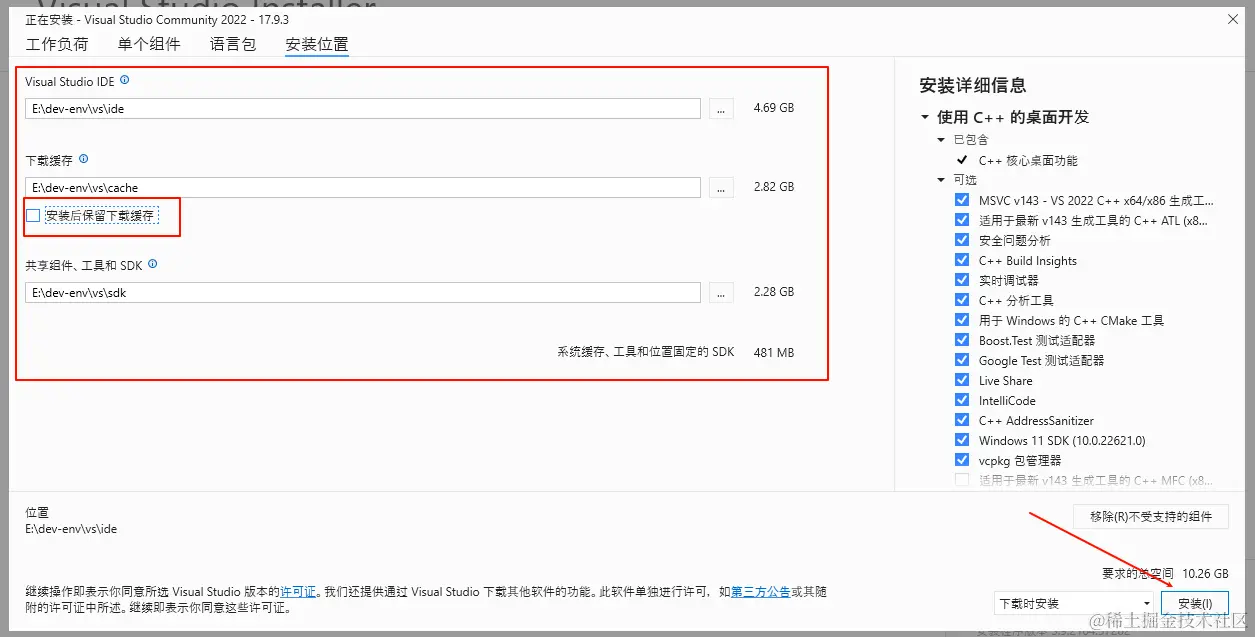Open info icon next to 共享组件、工具和 SDK

pyautogui.click(x=153, y=265)
